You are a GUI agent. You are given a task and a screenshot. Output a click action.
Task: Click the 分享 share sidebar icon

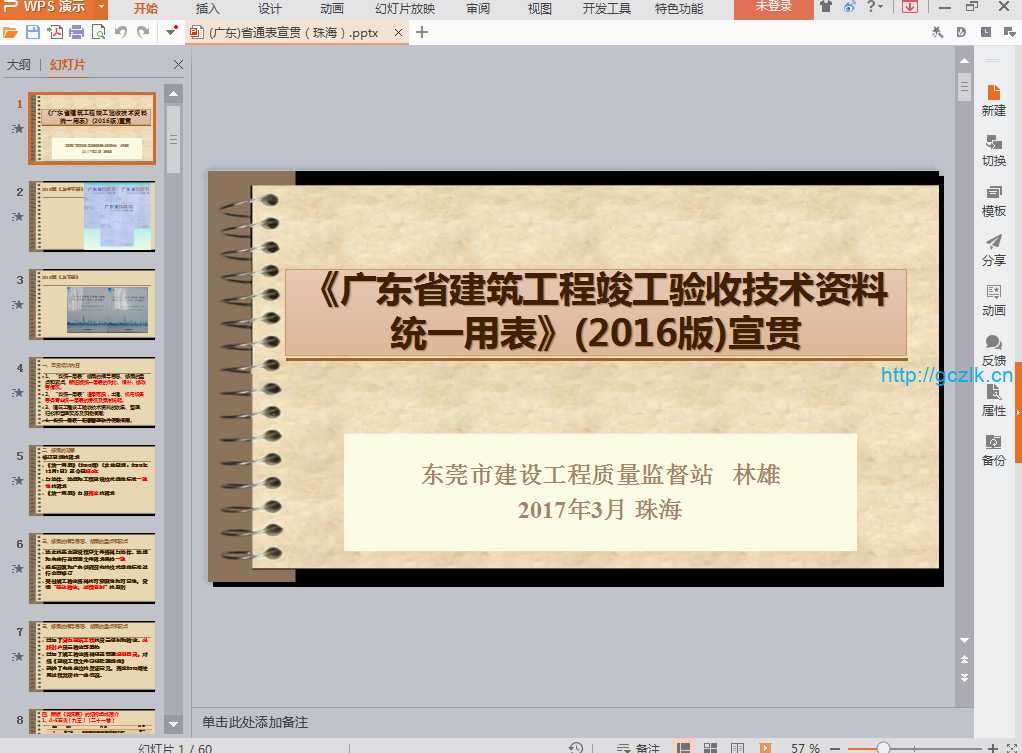pos(993,250)
